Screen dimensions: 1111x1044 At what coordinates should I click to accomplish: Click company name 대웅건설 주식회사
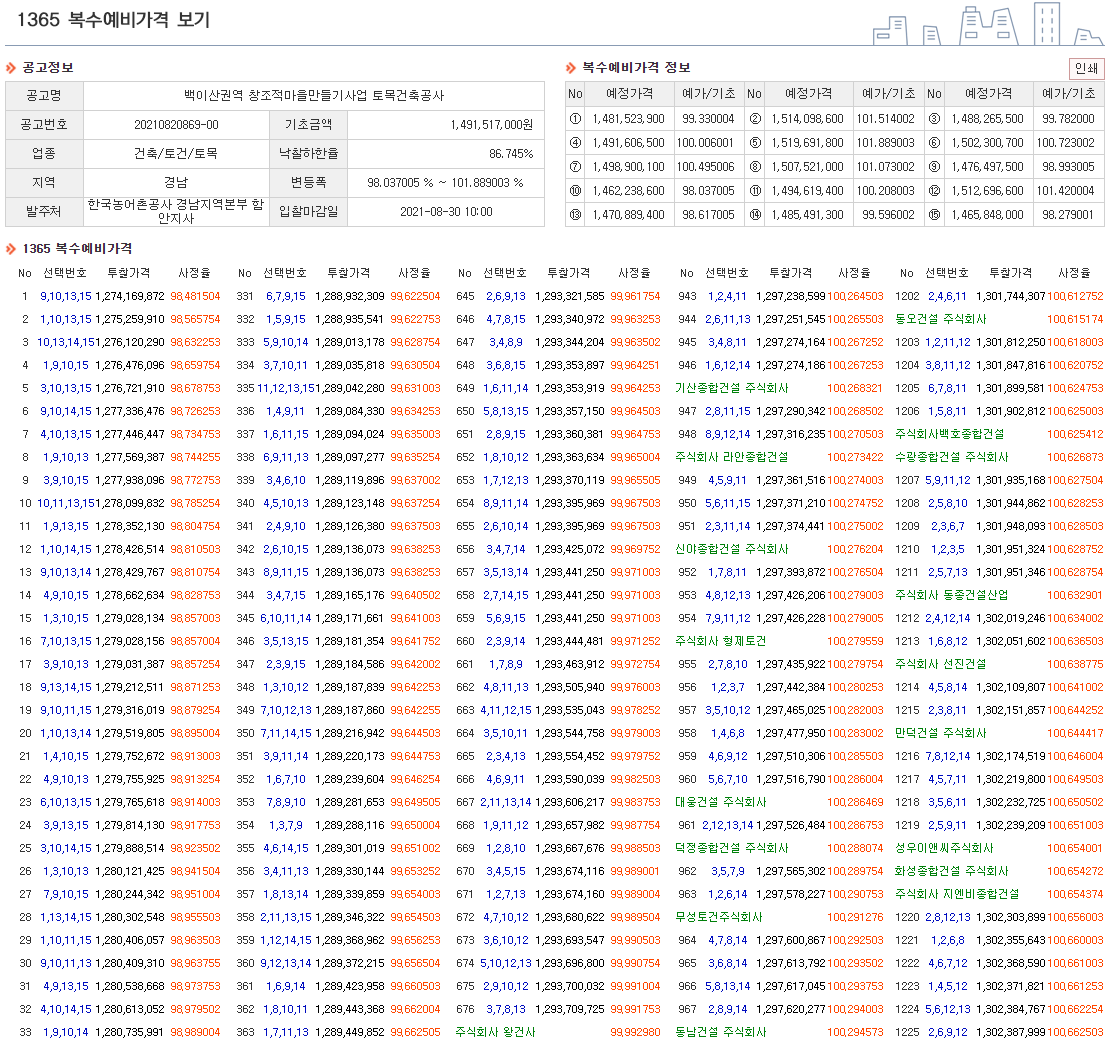721,802
